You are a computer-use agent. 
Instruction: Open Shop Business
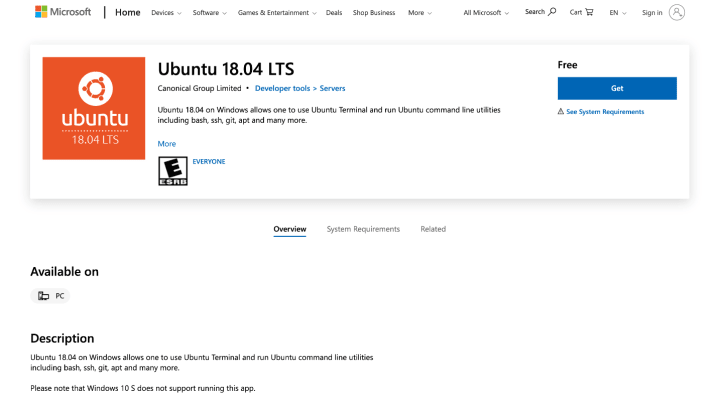click(x=374, y=13)
